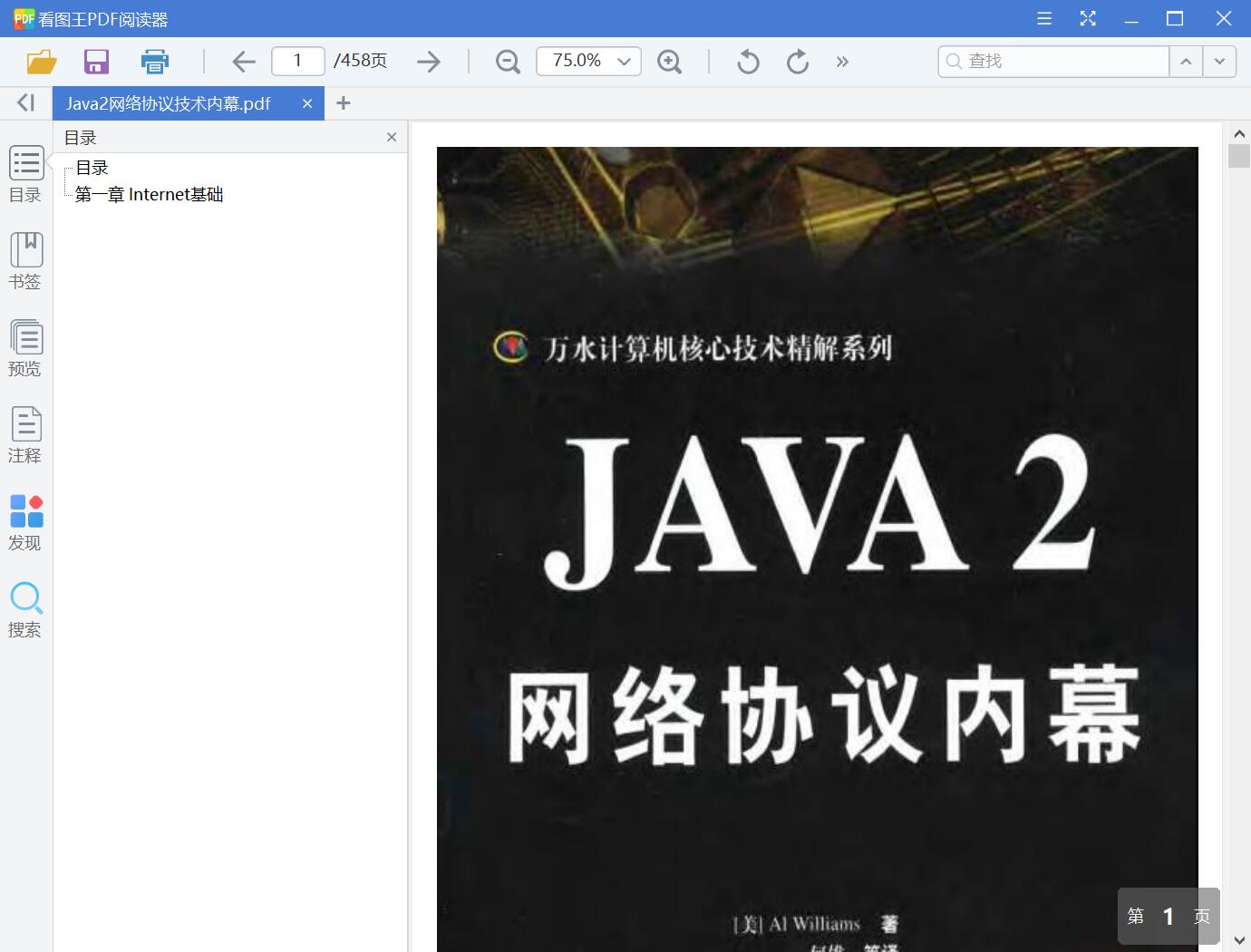The width and height of the screenshot is (1251, 952).
Task: Click the page number input field
Action: pos(298,61)
